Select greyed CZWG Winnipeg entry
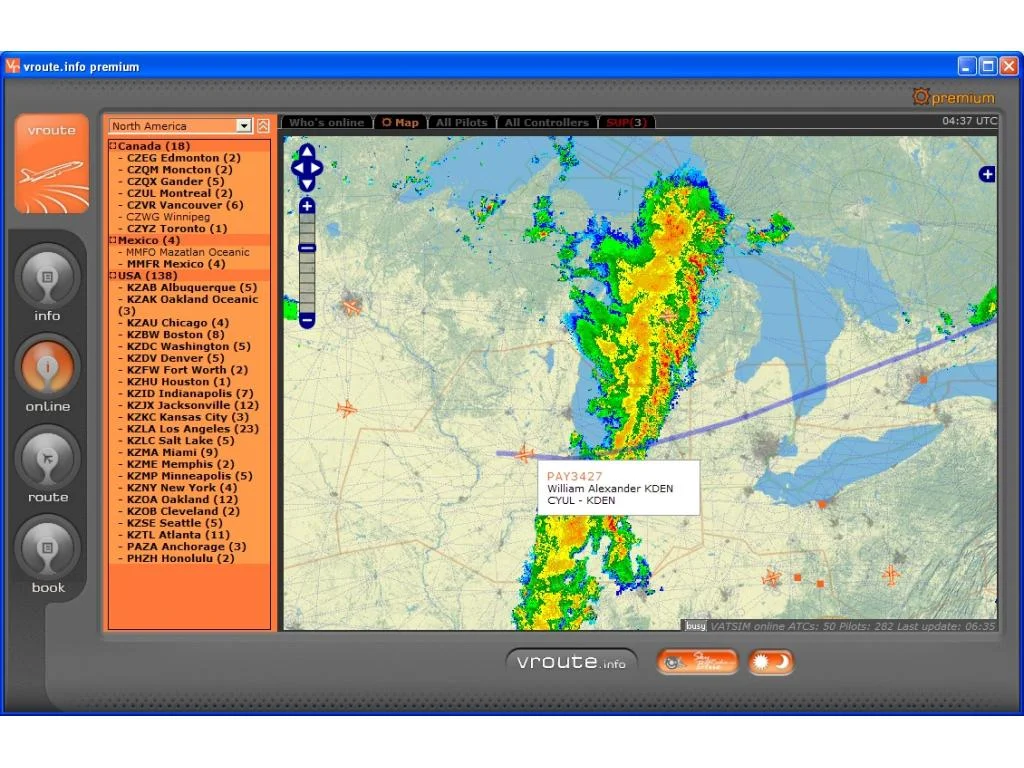 [x=168, y=217]
